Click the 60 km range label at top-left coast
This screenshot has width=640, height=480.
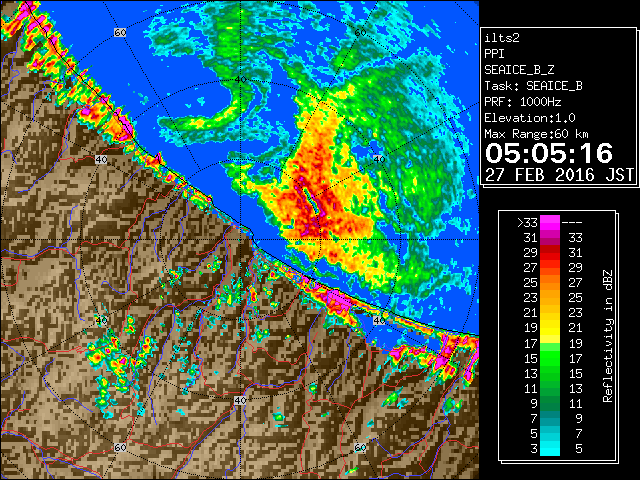click(120, 33)
